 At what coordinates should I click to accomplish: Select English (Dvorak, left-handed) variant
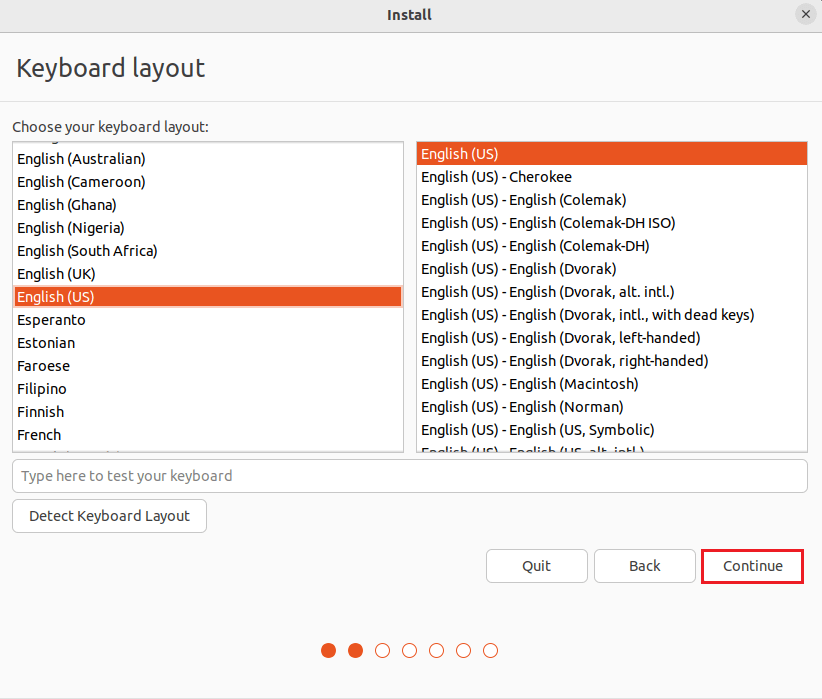(x=560, y=338)
